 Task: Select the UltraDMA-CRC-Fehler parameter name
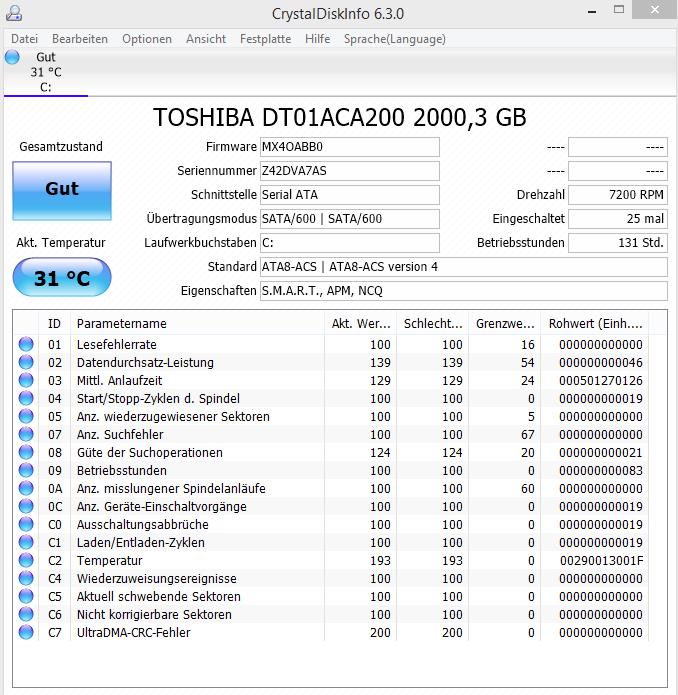[x=134, y=633]
